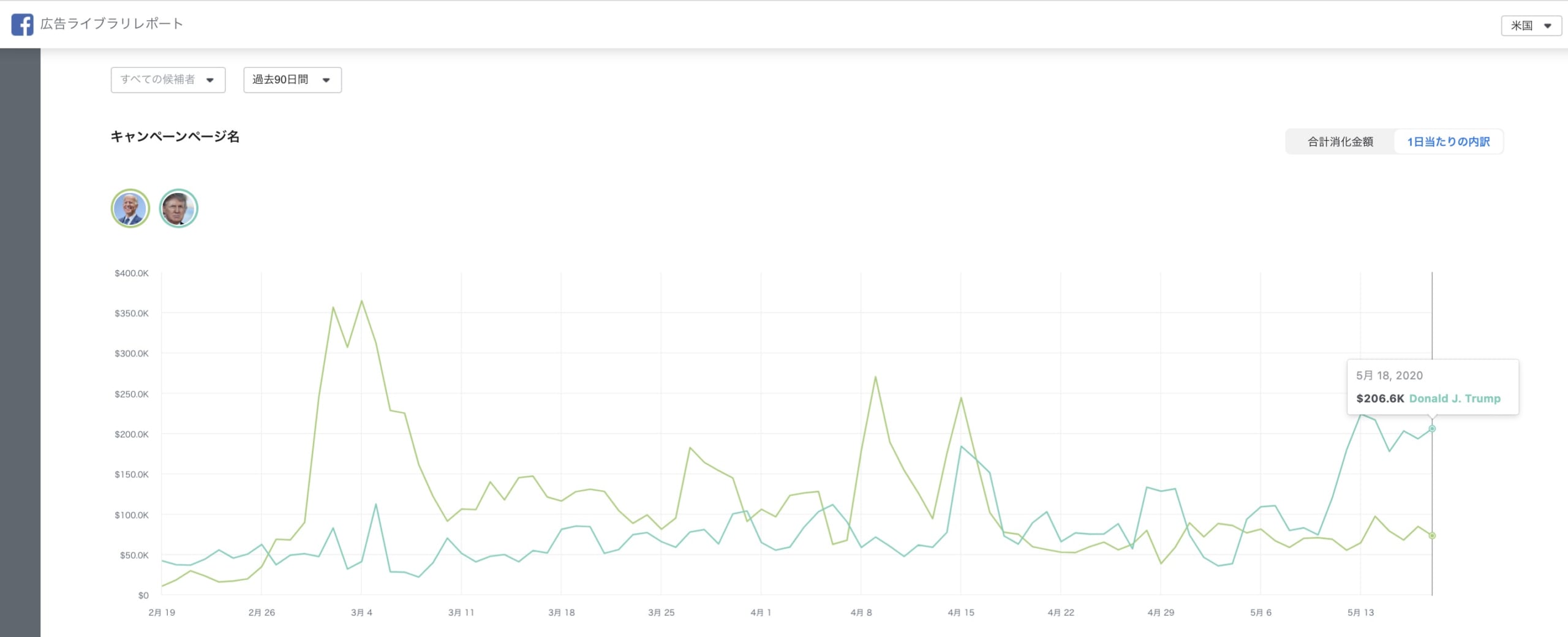Click the green-ringed candidate avatar
Viewport: 1568px width, 637px height.
pyautogui.click(x=130, y=208)
